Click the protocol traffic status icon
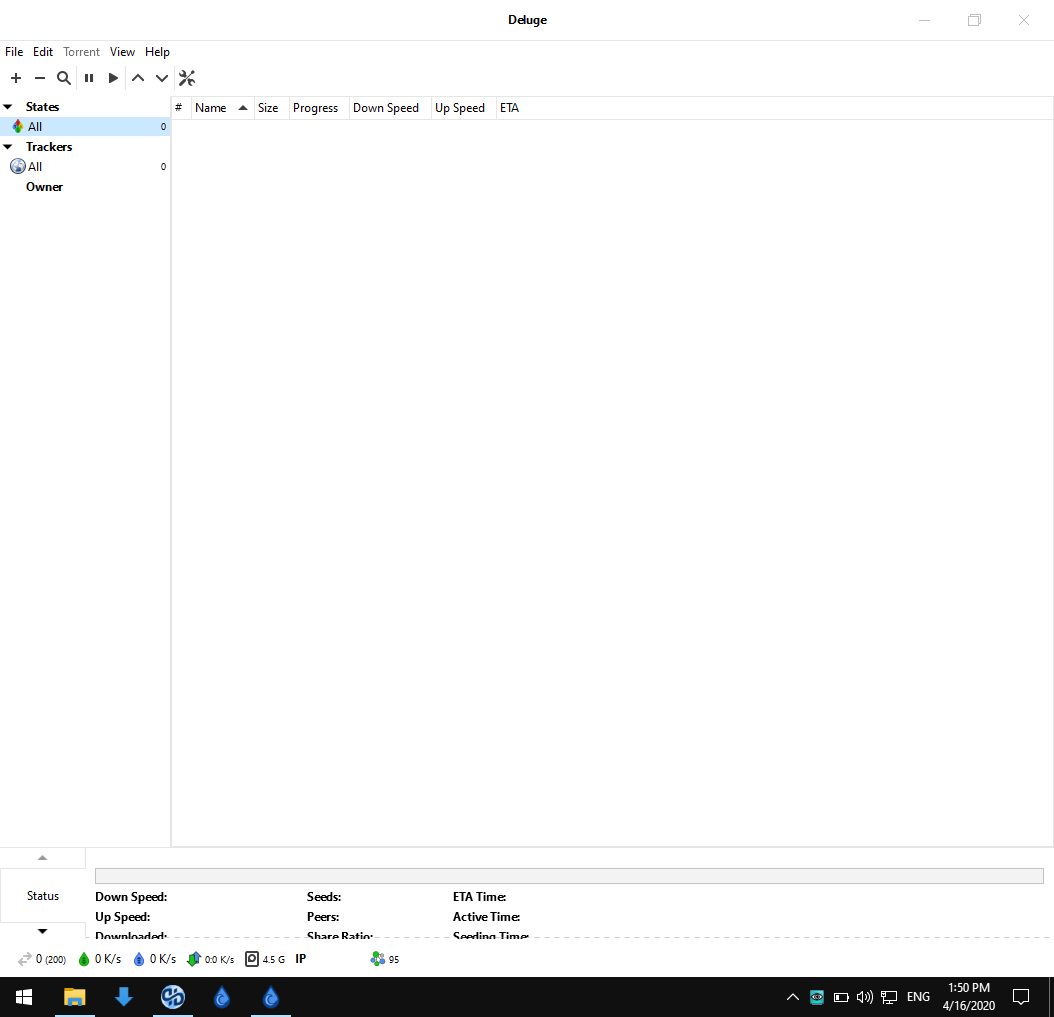Screen dimensions: 1054x1017 click(194, 959)
